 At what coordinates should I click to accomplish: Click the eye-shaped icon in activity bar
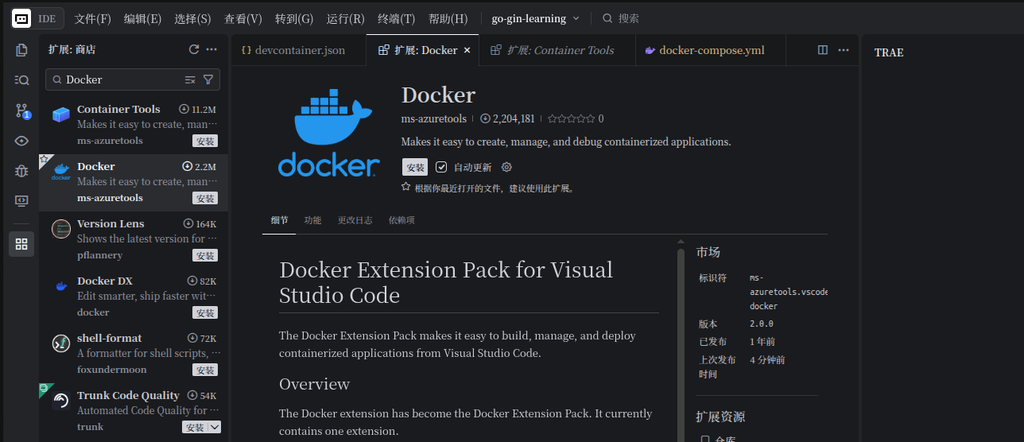click(22, 141)
